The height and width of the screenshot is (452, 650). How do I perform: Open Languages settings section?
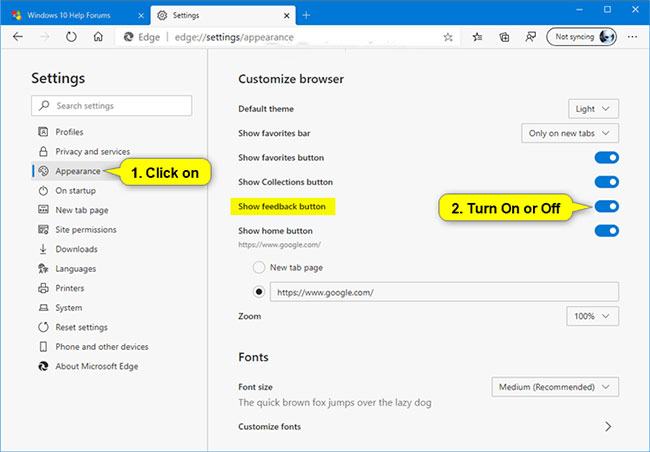(x=75, y=269)
